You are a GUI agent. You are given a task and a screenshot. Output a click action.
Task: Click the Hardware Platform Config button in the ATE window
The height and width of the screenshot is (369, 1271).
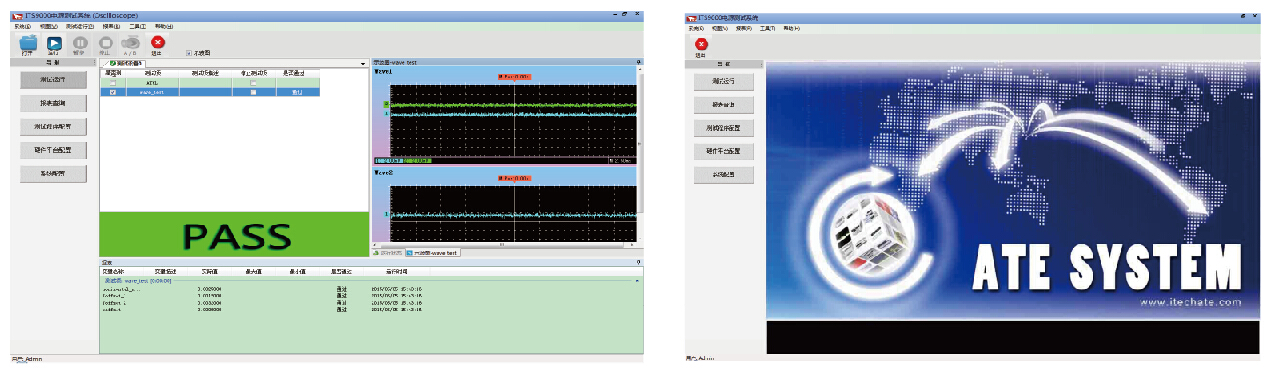(x=724, y=151)
